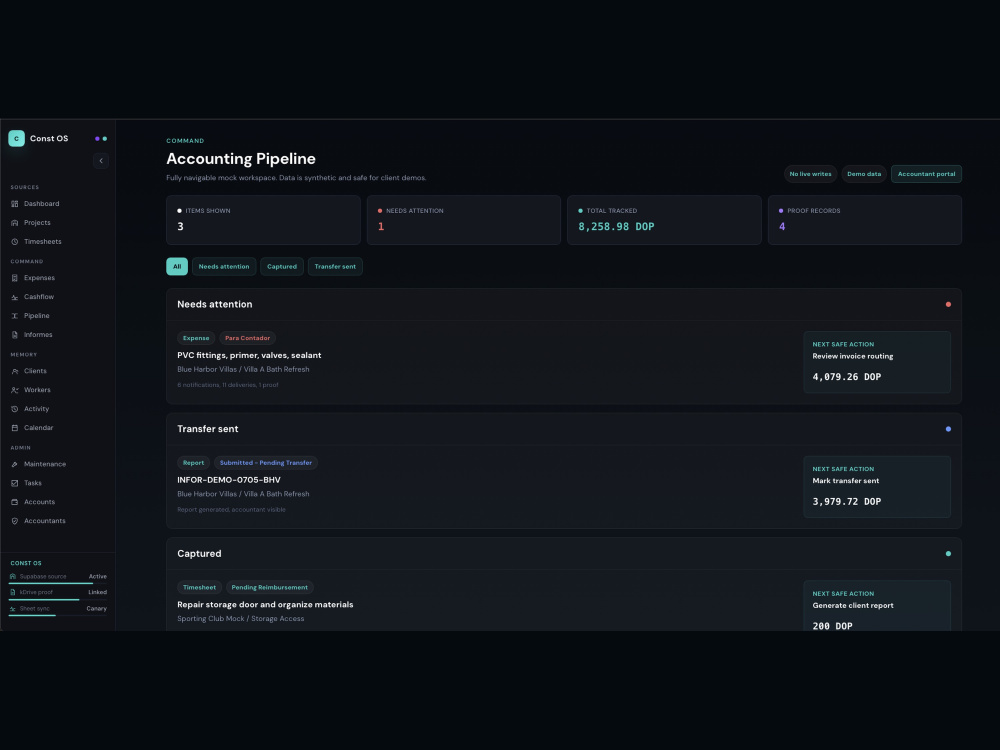Click the kDrive proof status icon

[x=13, y=592]
